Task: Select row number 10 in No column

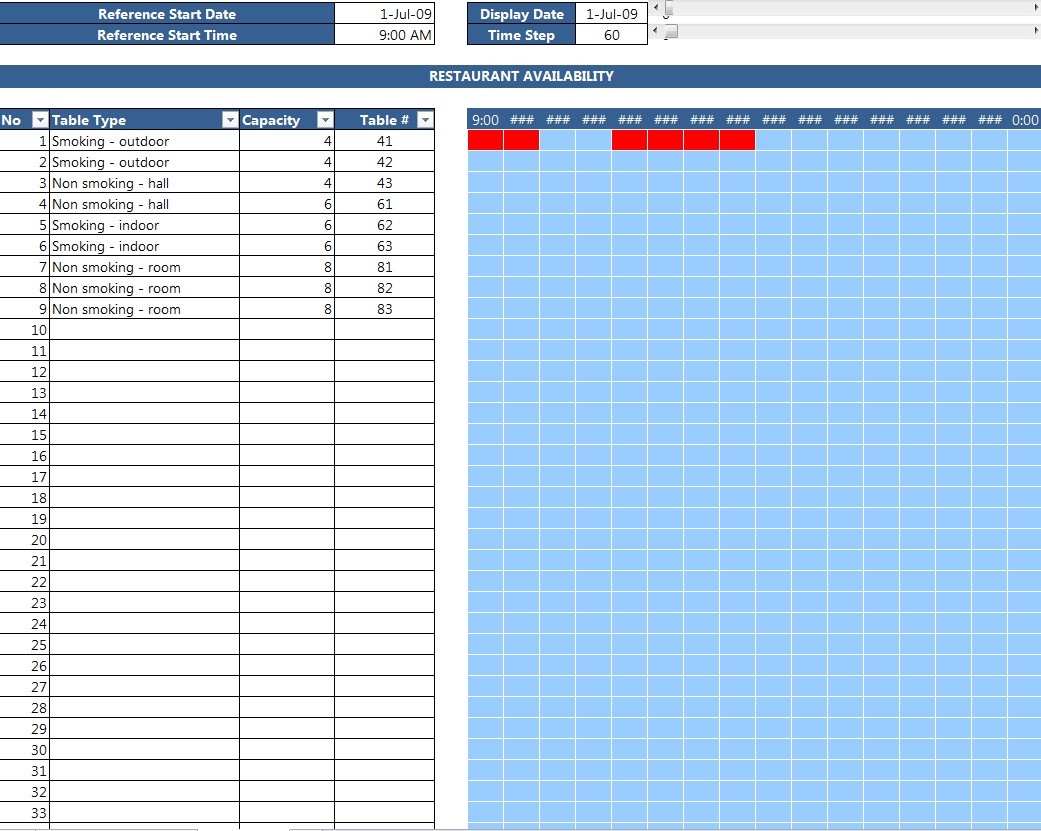Action: (25, 330)
